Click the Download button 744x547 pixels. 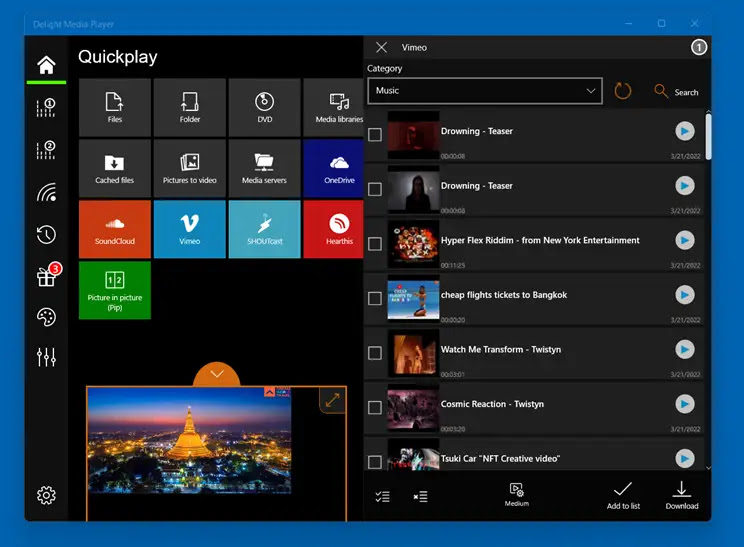click(682, 496)
